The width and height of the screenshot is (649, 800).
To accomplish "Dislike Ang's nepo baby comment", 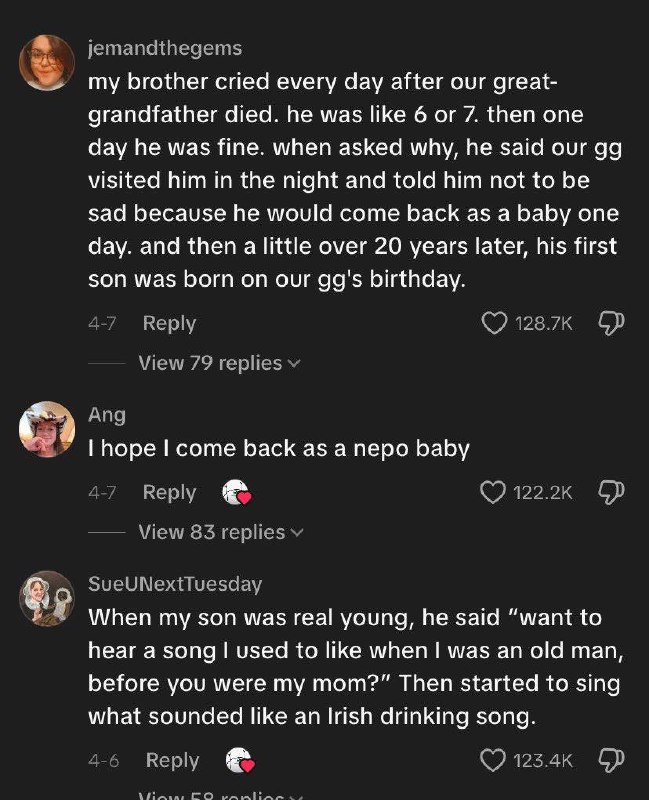I will click(x=610, y=492).
